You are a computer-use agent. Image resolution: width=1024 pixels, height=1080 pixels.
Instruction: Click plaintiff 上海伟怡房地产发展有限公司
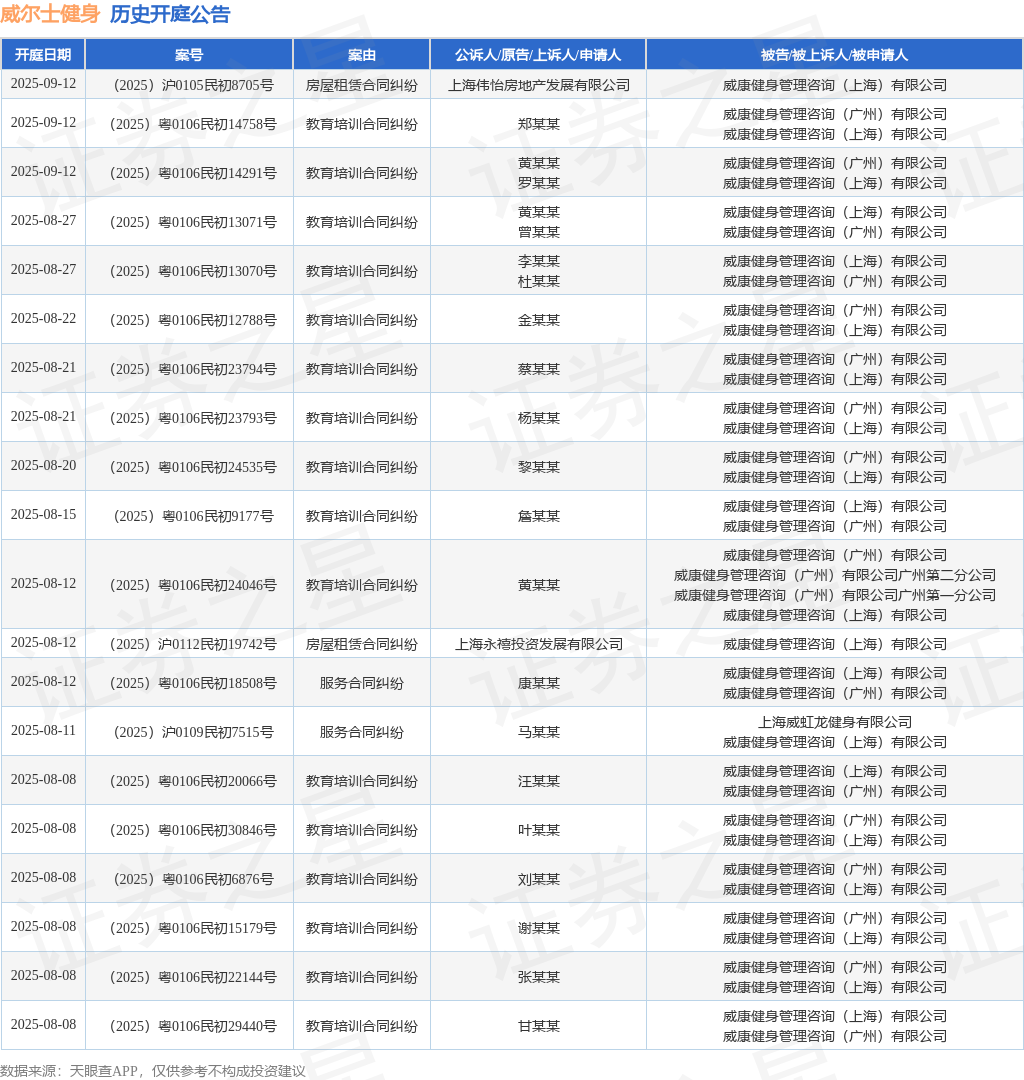tap(539, 85)
